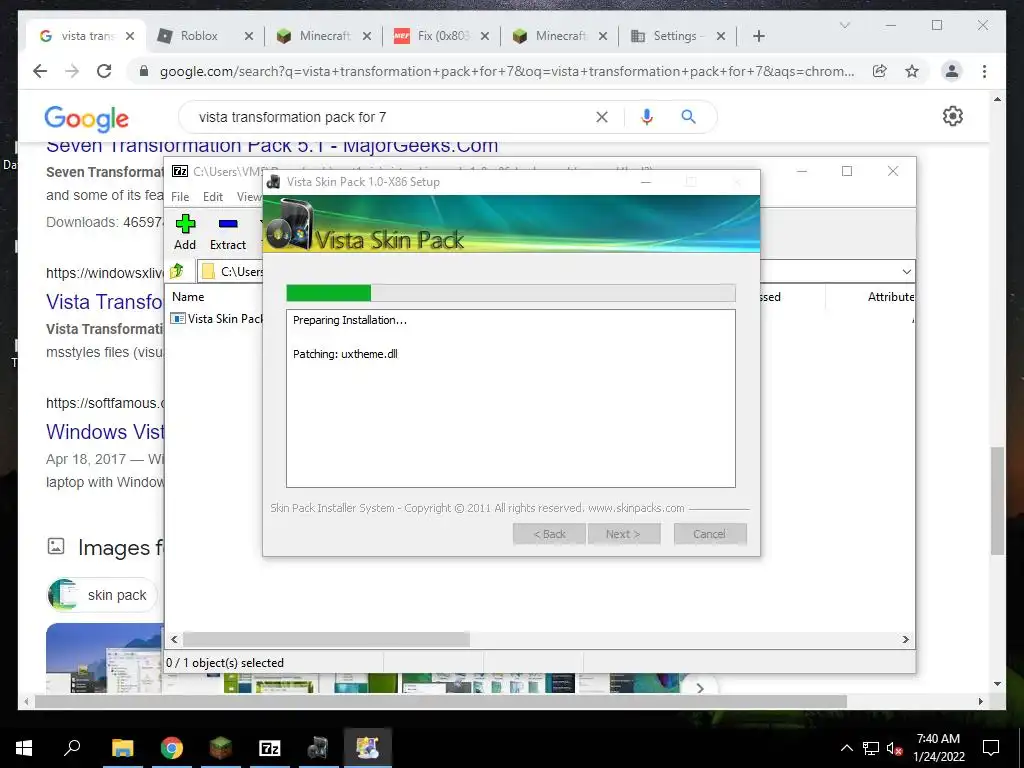Open Windows Start menu

pyautogui.click(x=24, y=748)
